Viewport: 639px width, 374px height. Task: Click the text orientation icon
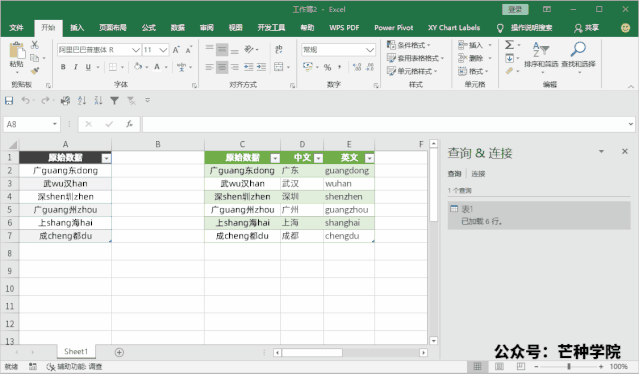point(249,50)
